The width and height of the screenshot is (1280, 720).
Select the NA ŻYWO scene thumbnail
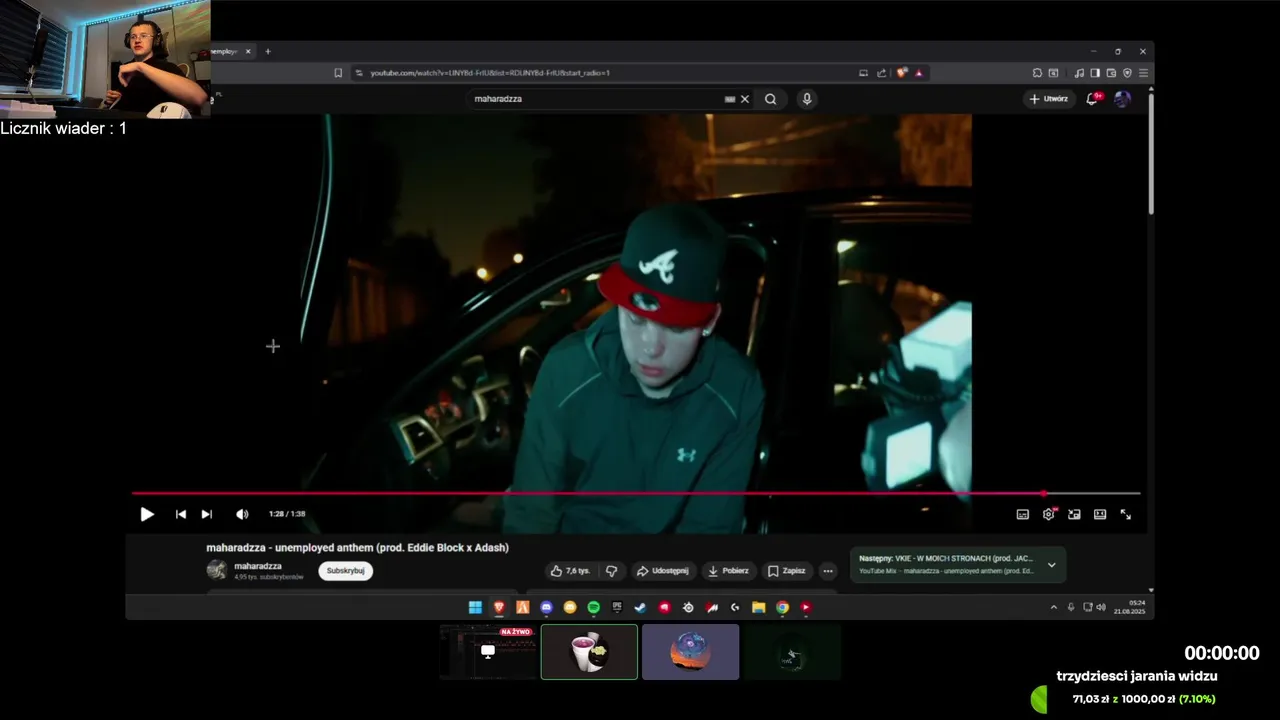[x=487, y=652]
